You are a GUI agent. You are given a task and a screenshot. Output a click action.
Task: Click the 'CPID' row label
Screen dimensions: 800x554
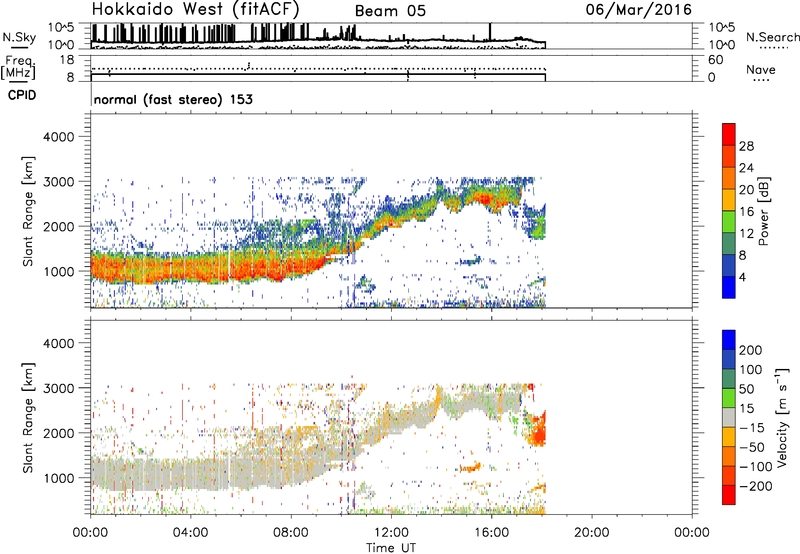[x=22, y=95]
